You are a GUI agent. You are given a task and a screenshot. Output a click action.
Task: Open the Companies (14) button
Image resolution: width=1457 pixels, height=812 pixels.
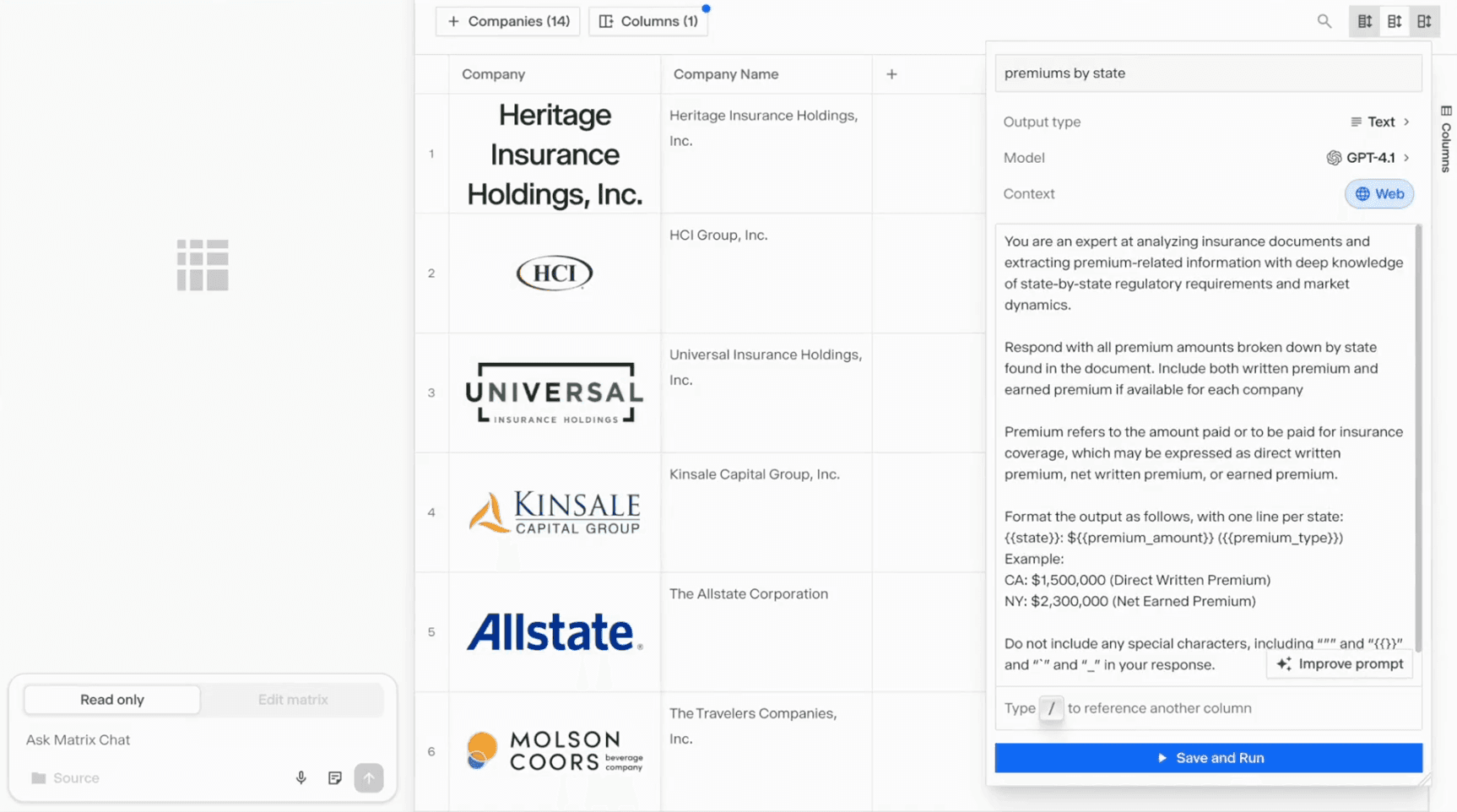(x=508, y=21)
